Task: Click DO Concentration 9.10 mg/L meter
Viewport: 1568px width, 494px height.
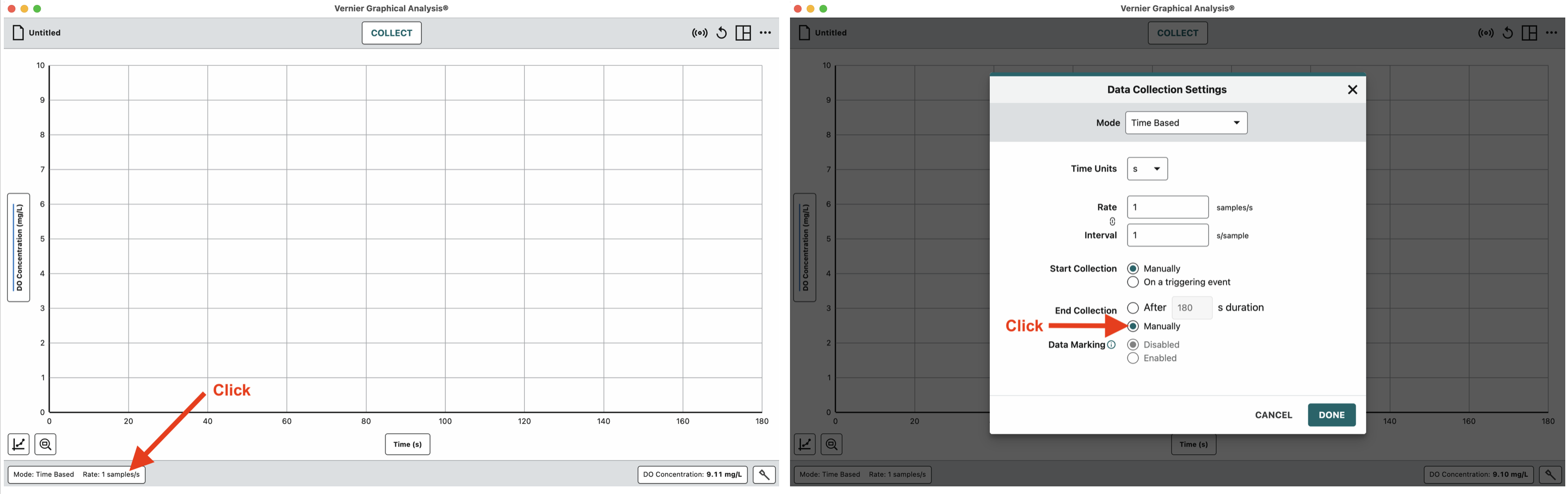Action: (1479, 474)
